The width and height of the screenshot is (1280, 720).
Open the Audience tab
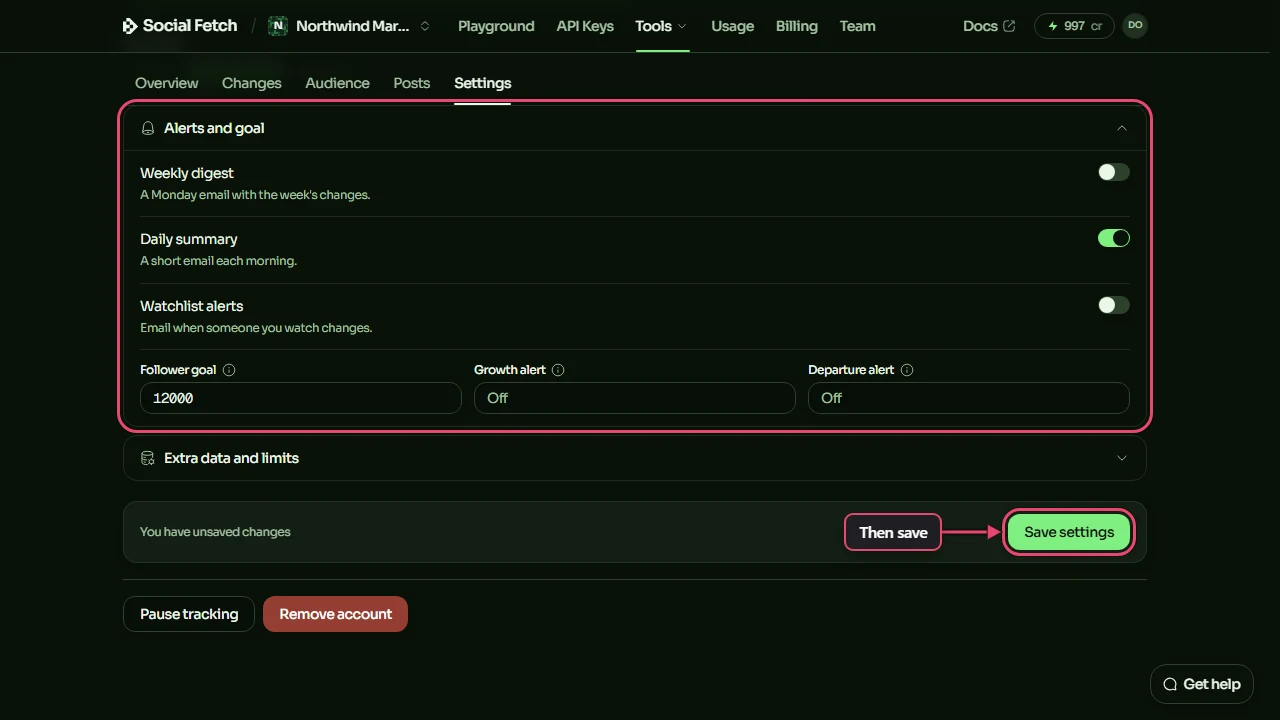pyautogui.click(x=338, y=83)
